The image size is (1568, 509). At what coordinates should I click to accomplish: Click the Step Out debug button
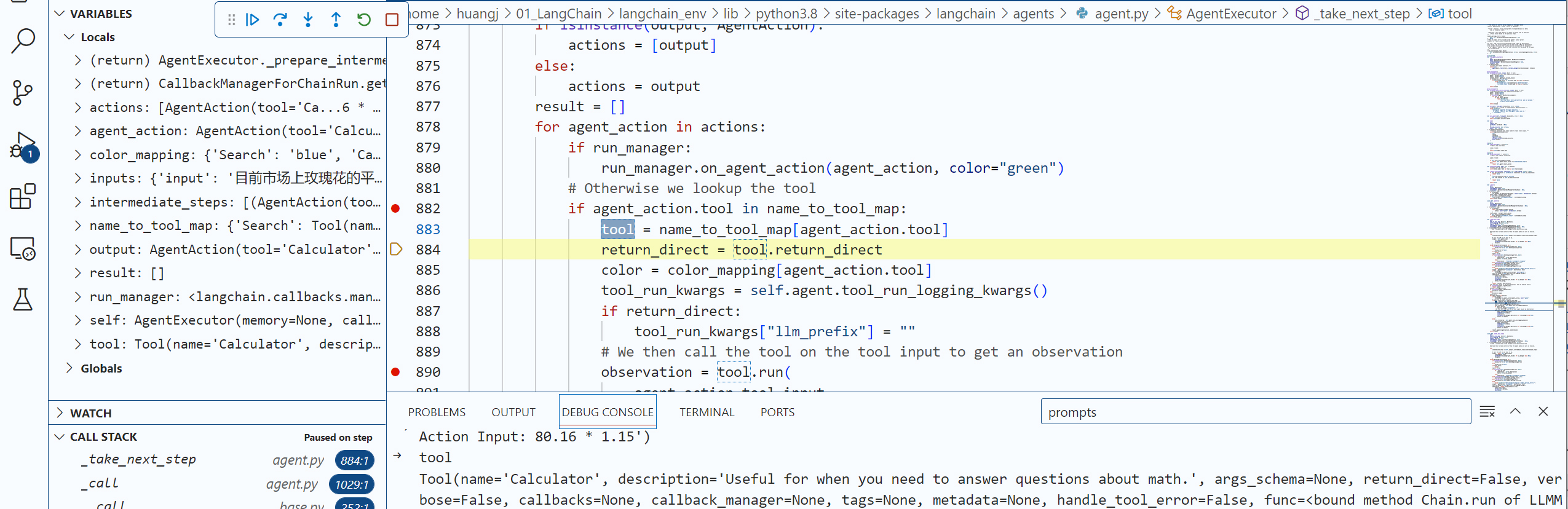[x=336, y=20]
